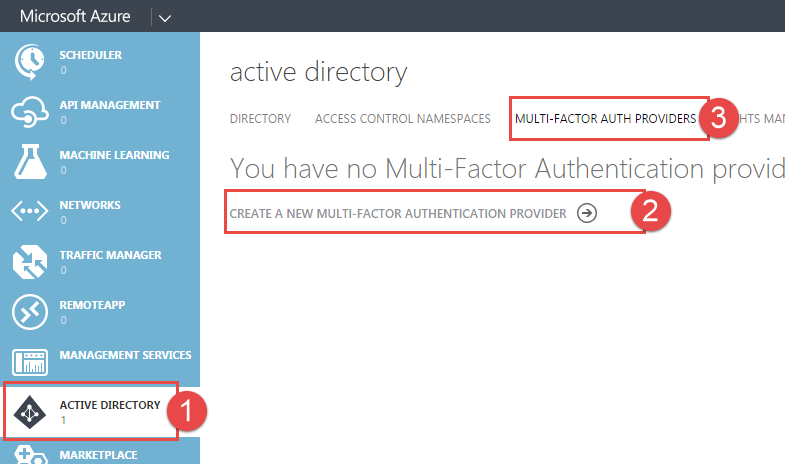This screenshot has height=464, width=785.
Task: Click the count '0' under API Management
Action: [x=64, y=120]
